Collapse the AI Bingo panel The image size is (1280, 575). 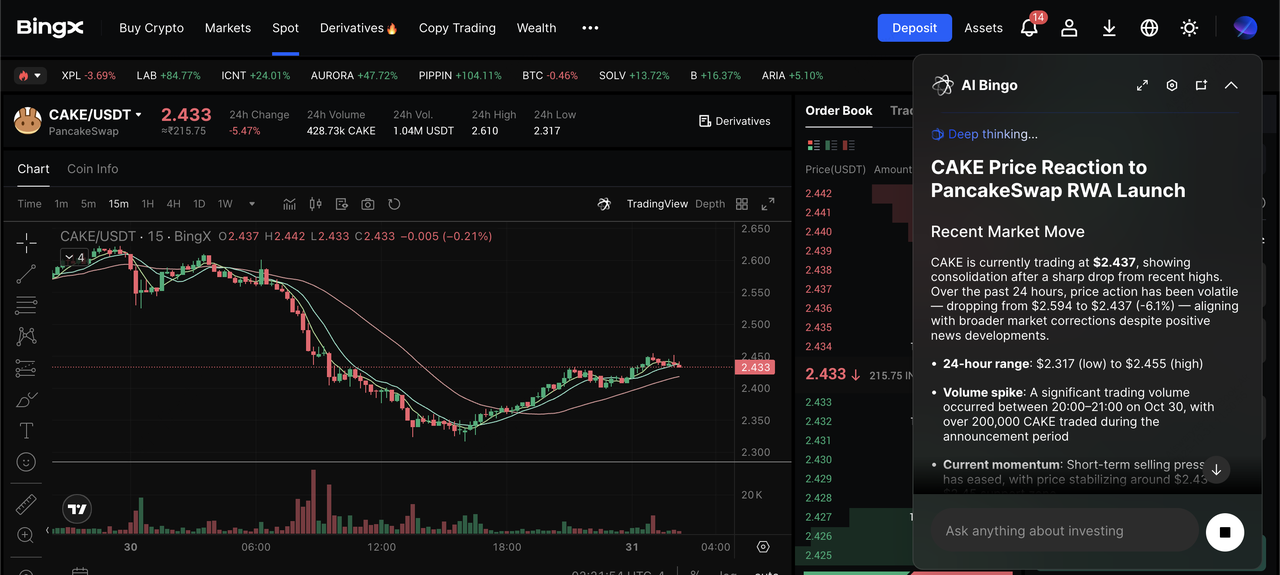[1231, 86]
